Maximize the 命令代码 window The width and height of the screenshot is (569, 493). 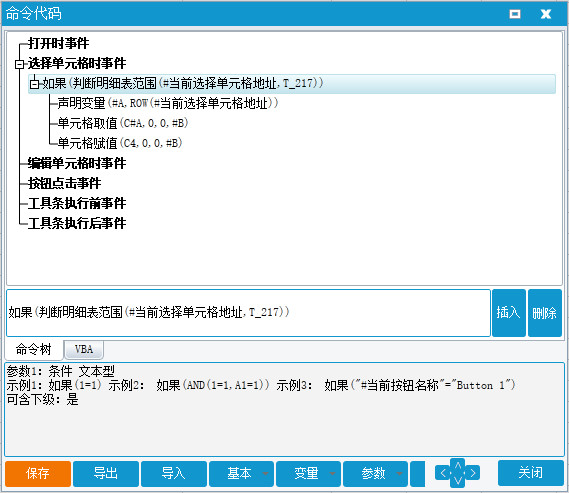click(515, 14)
